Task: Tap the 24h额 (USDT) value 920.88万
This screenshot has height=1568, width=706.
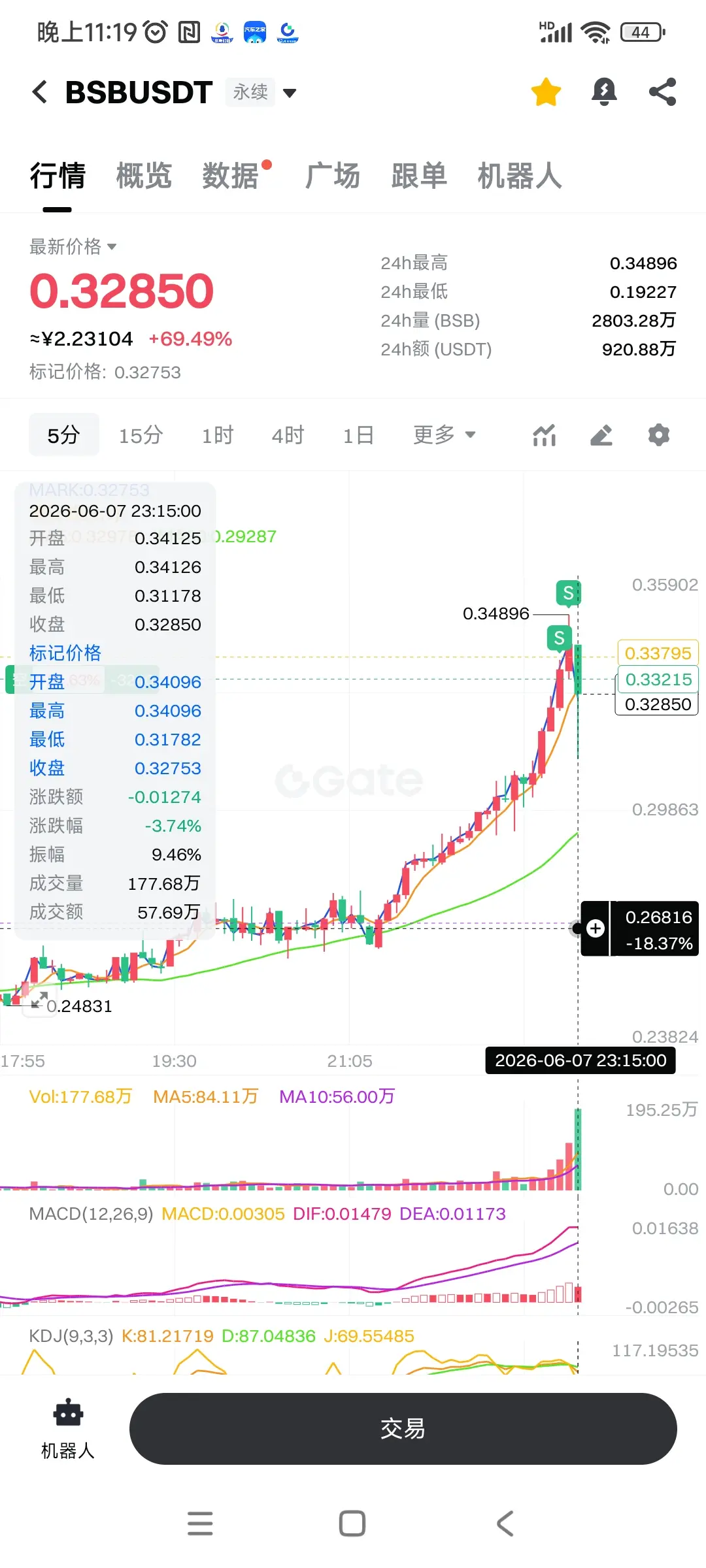Action: [639, 350]
